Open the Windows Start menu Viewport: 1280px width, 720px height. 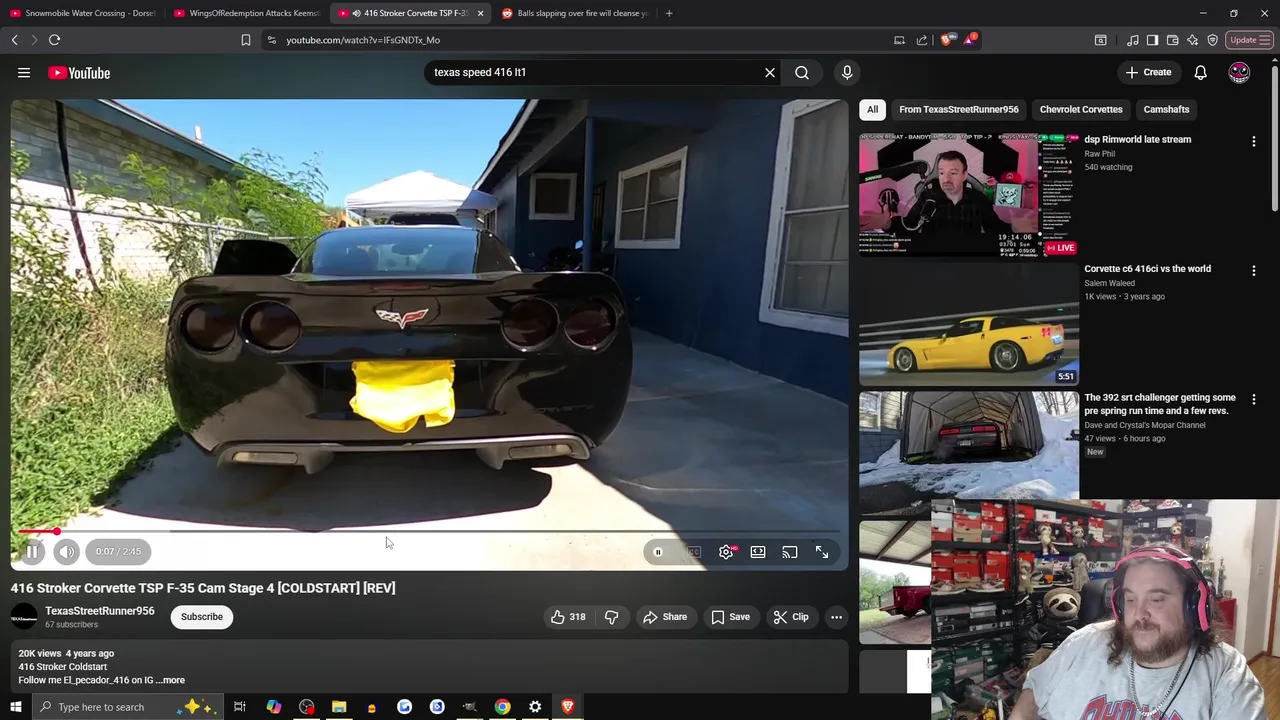[16, 707]
